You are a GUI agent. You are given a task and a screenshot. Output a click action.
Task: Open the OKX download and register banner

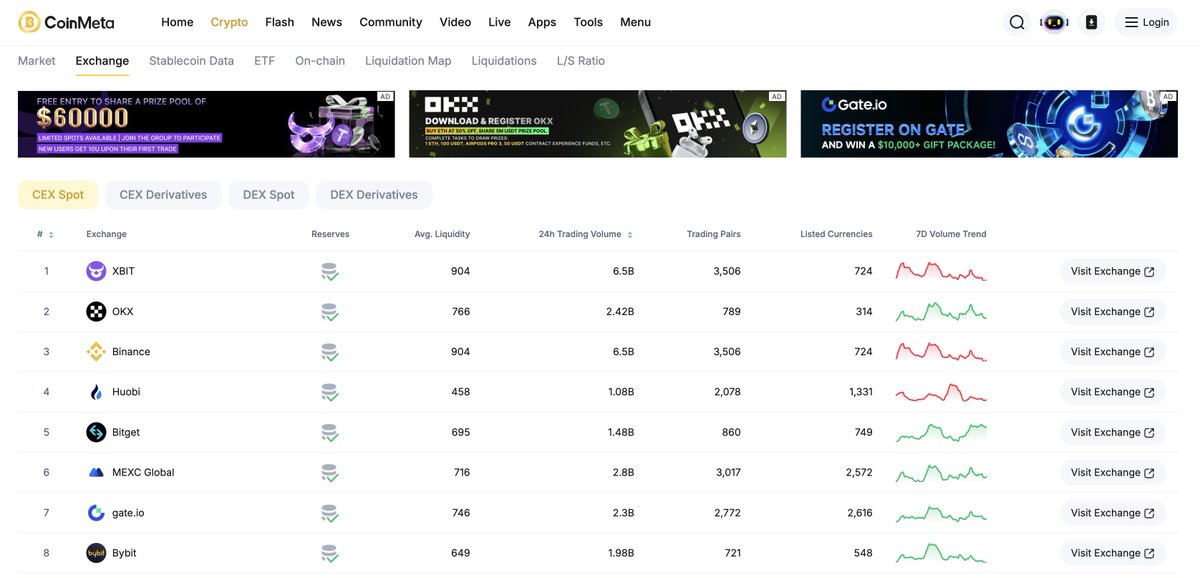pos(598,124)
